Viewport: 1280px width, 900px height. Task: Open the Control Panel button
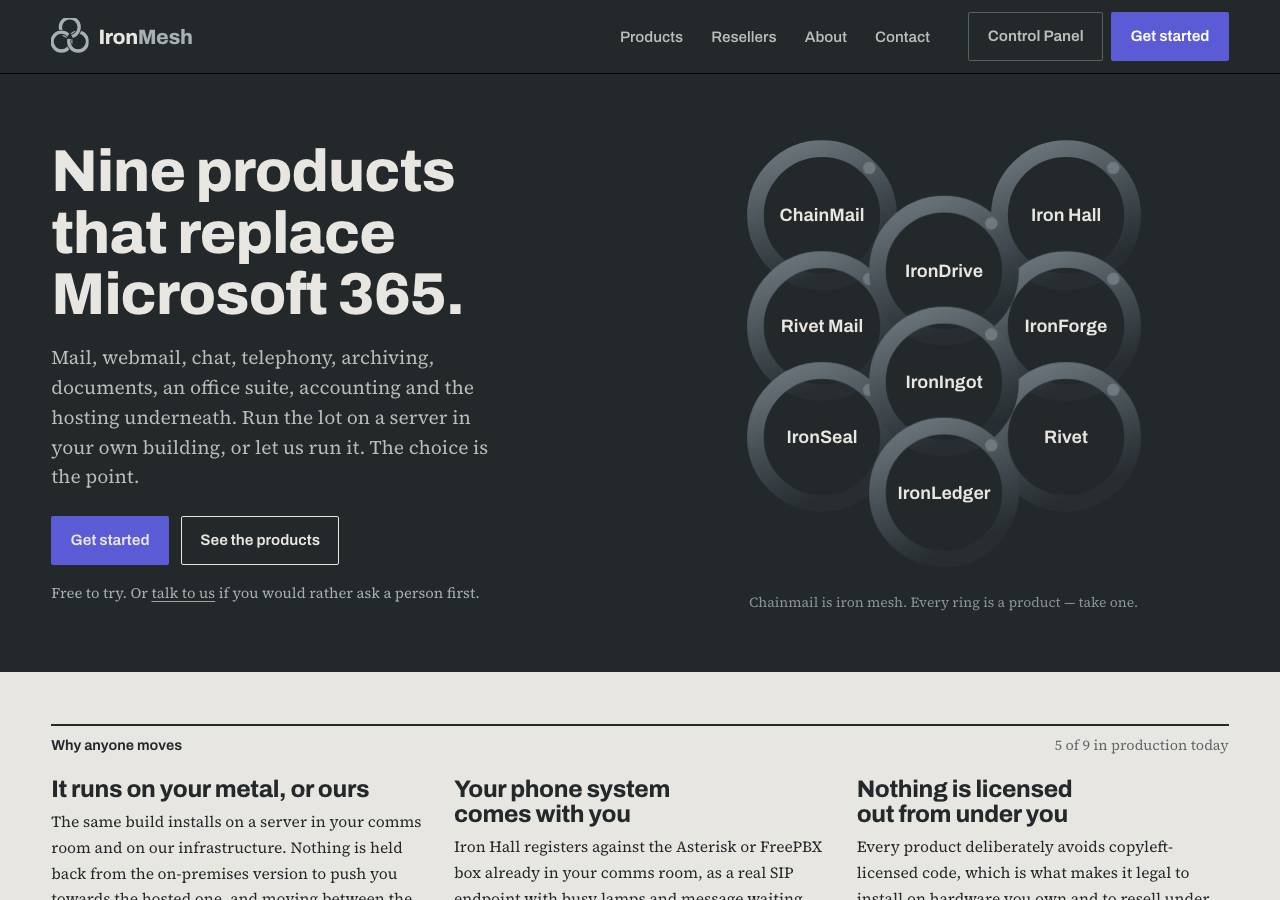pyautogui.click(x=1035, y=36)
